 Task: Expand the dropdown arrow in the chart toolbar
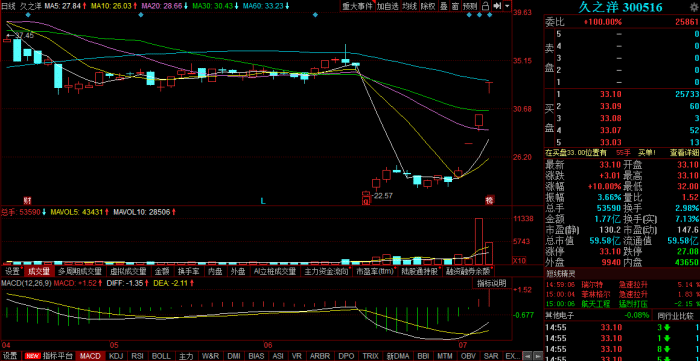[x=508, y=6]
